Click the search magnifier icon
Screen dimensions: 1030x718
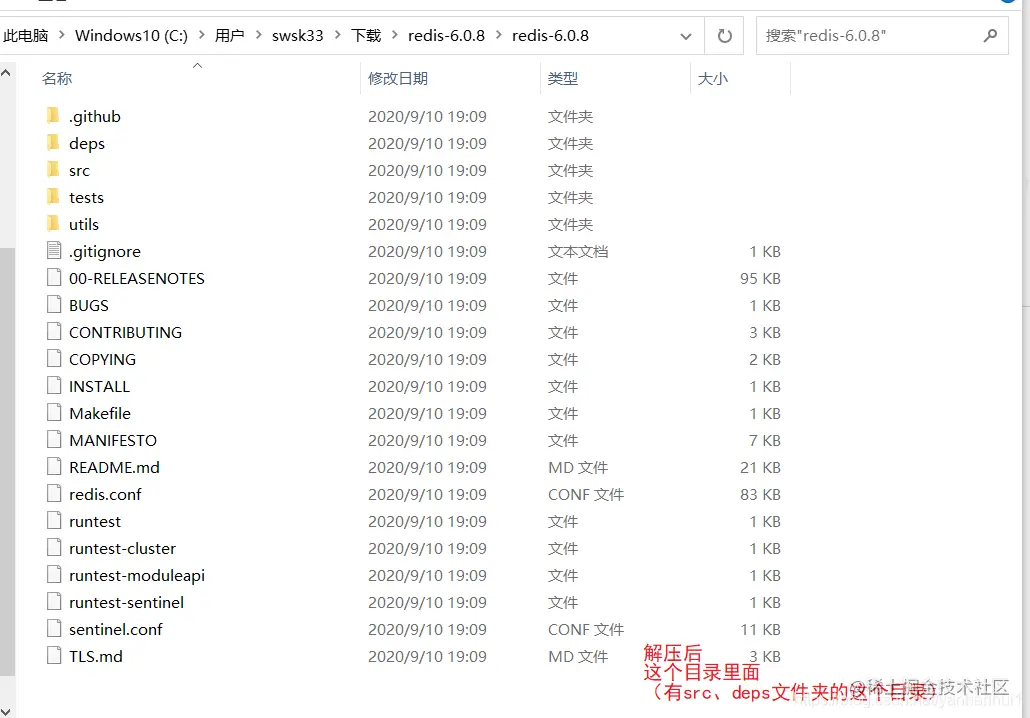pyautogui.click(x=990, y=35)
